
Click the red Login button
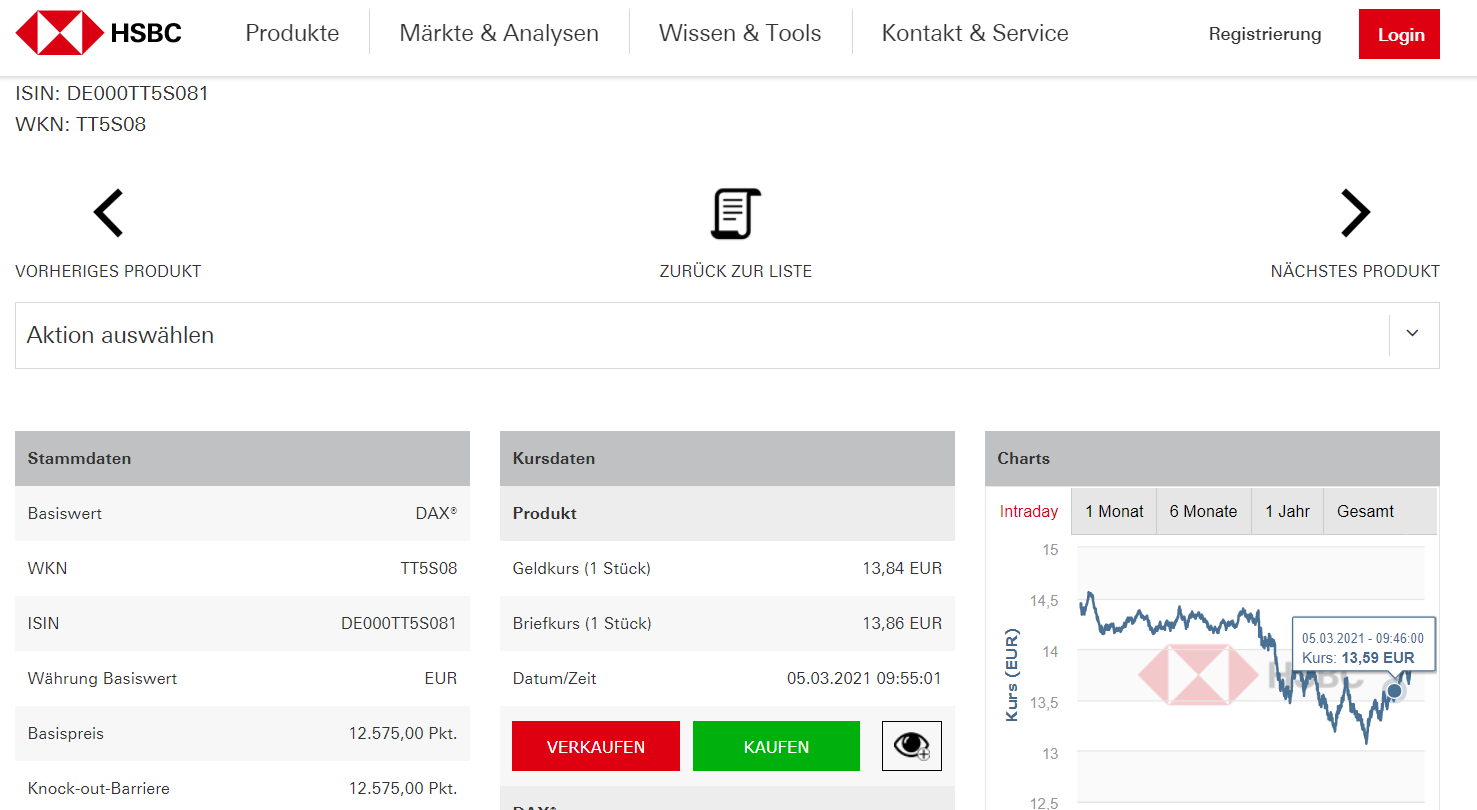[1399, 34]
